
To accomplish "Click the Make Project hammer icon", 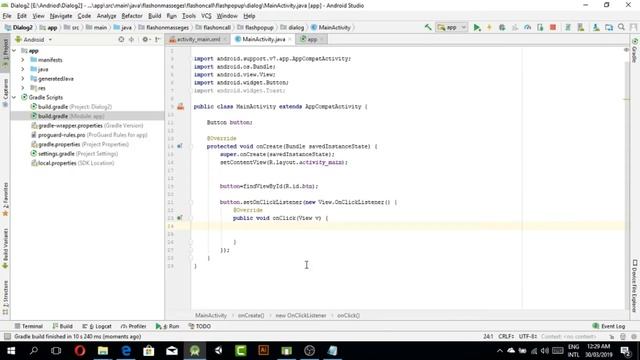I will click(x=428, y=27).
